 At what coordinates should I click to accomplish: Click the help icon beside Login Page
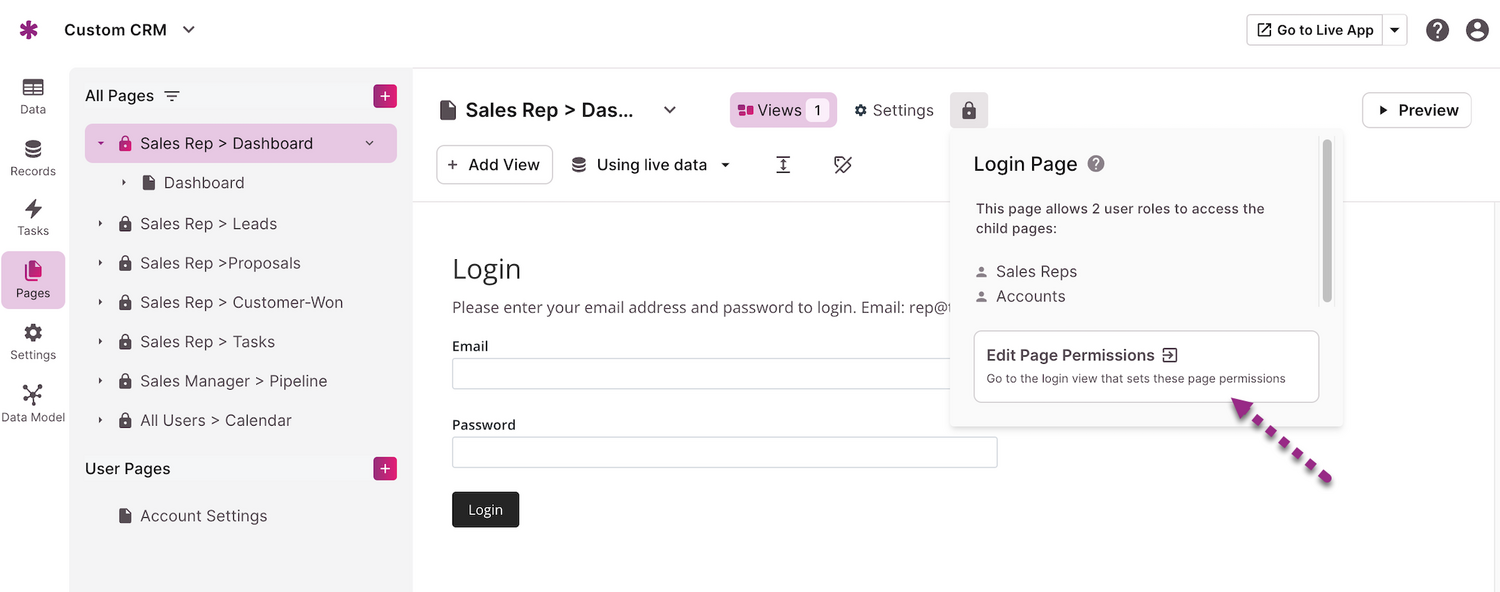coord(1096,164)
